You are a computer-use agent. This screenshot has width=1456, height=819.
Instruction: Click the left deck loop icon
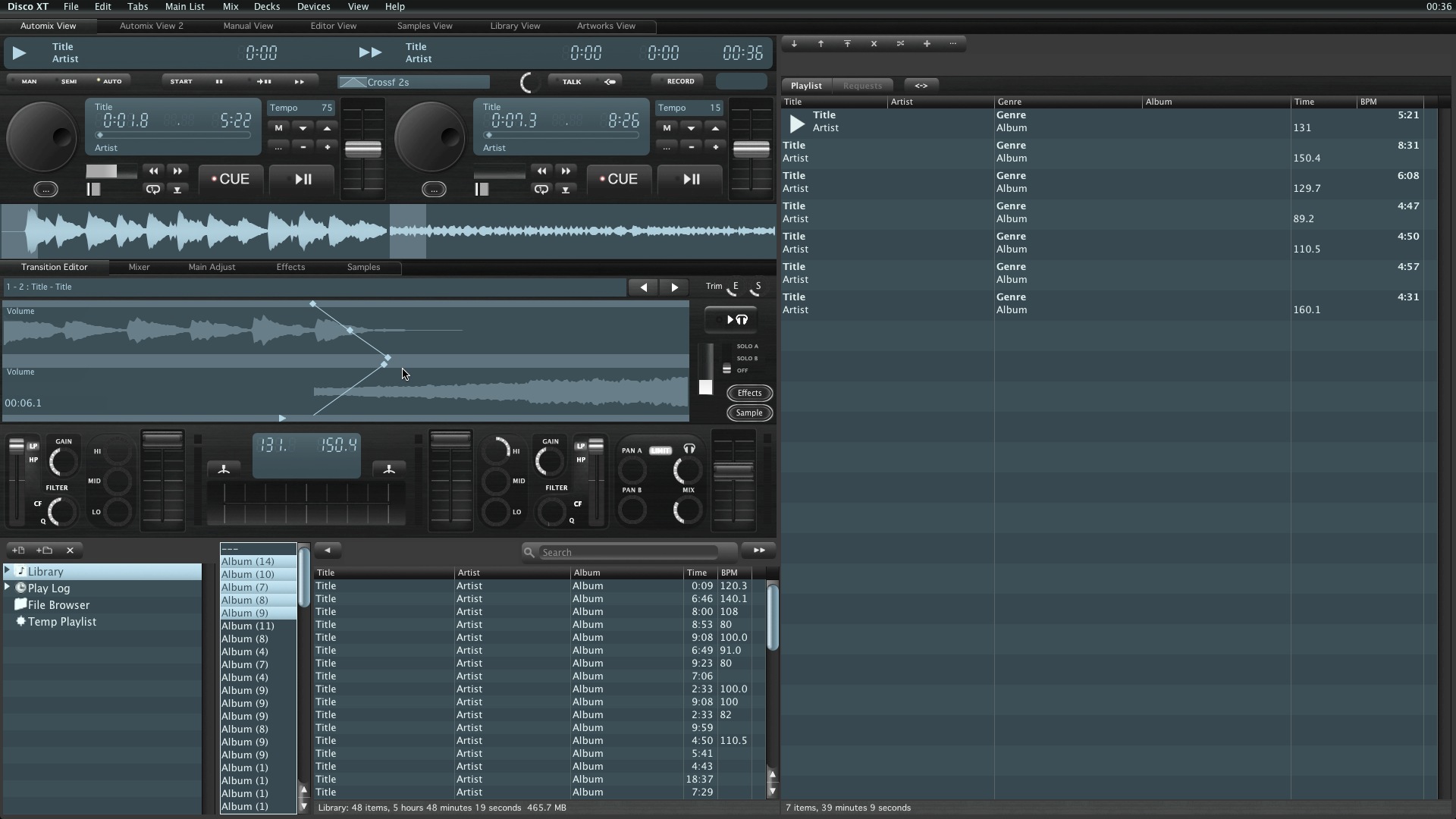(153, 190)
